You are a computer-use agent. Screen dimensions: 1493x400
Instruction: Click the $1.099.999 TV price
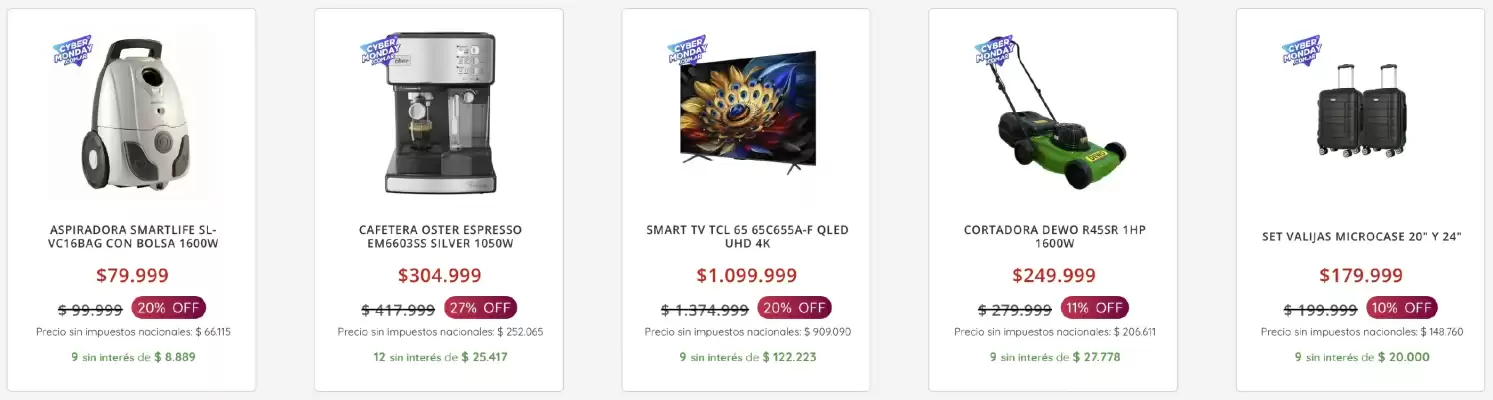[x=747, y=276]
